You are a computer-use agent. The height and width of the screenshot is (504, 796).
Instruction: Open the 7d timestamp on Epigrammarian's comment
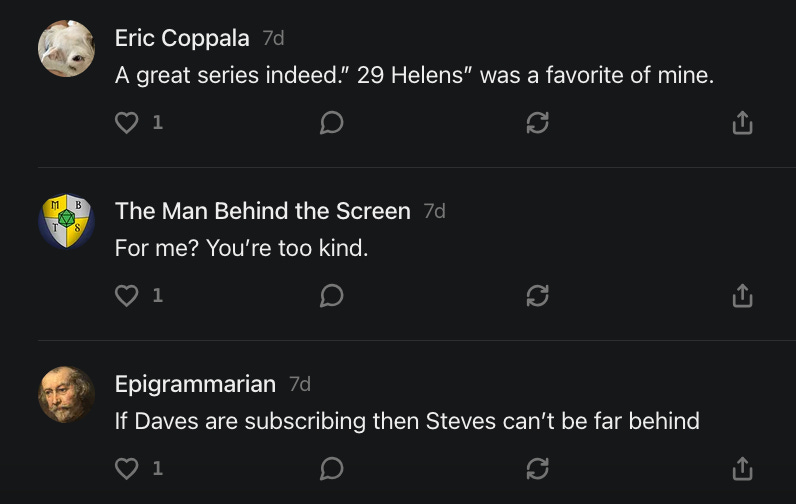point(299,384)
